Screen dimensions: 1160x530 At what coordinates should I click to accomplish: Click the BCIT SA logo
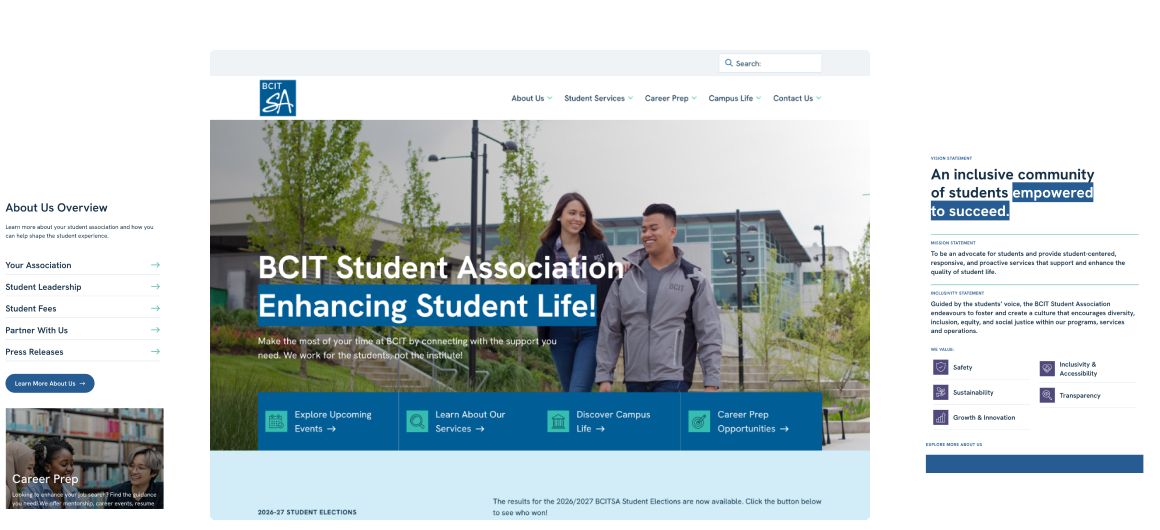277,98
